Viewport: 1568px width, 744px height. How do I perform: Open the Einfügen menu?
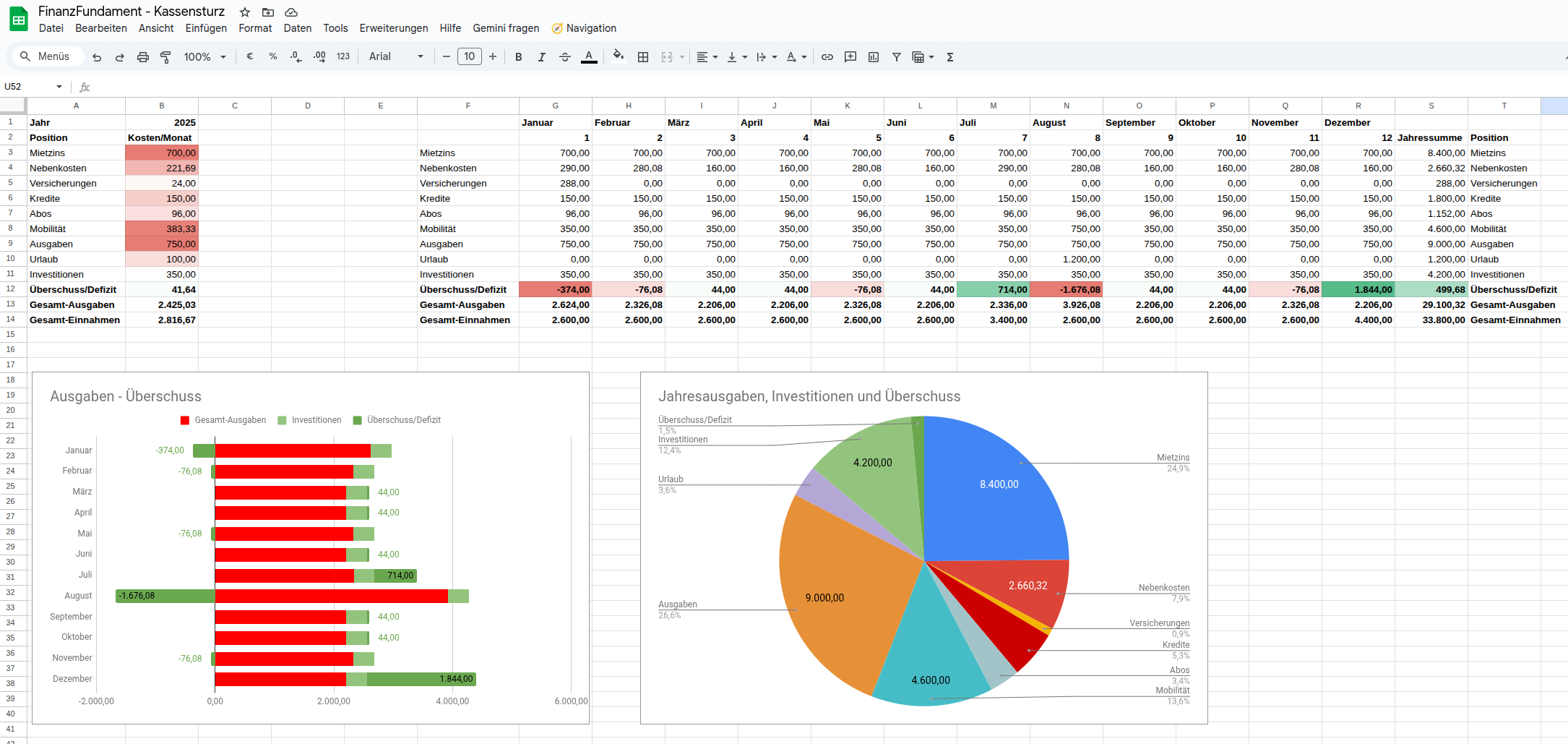[206, 28]
